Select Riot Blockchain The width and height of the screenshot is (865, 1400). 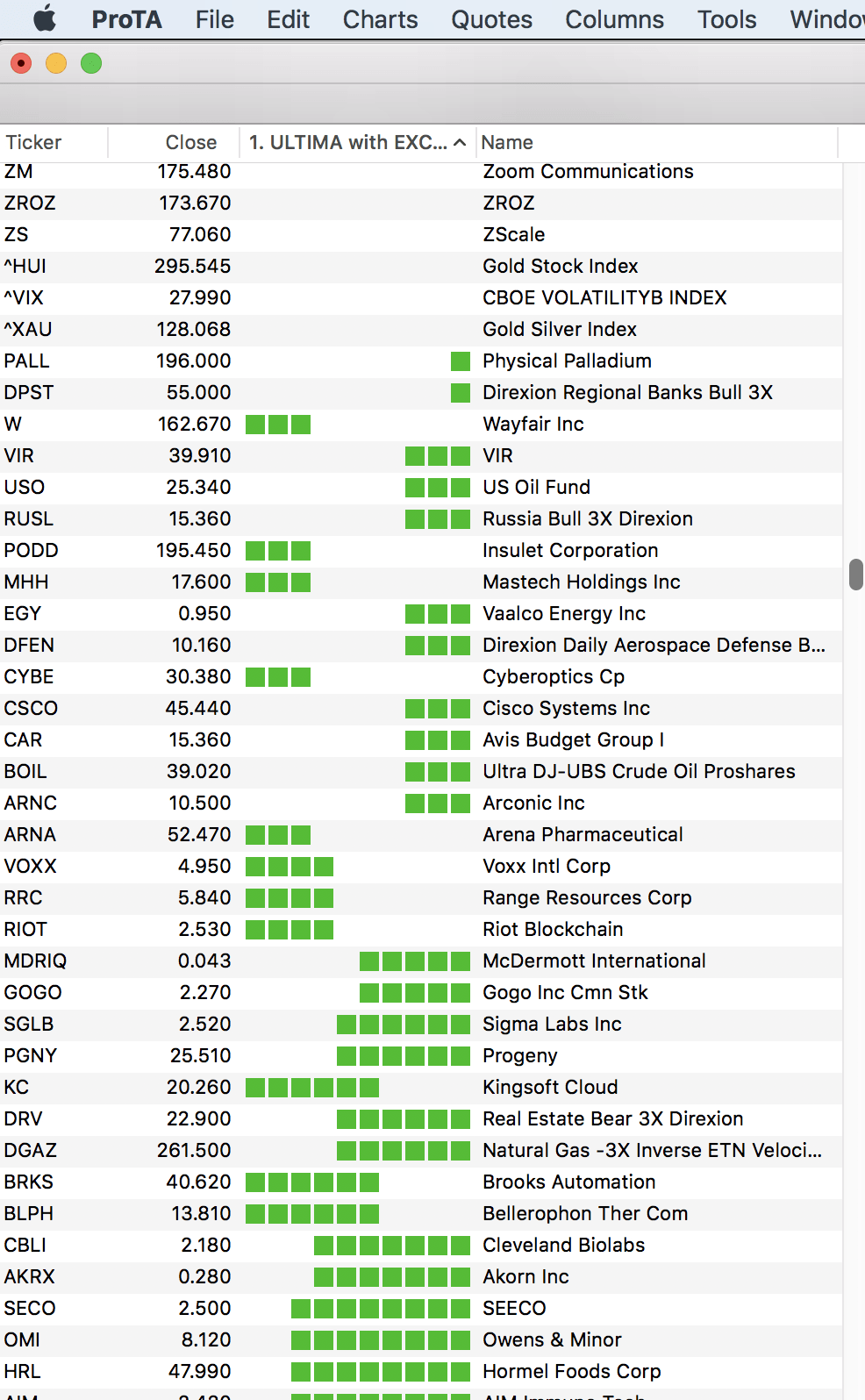[x=553, y=929]
